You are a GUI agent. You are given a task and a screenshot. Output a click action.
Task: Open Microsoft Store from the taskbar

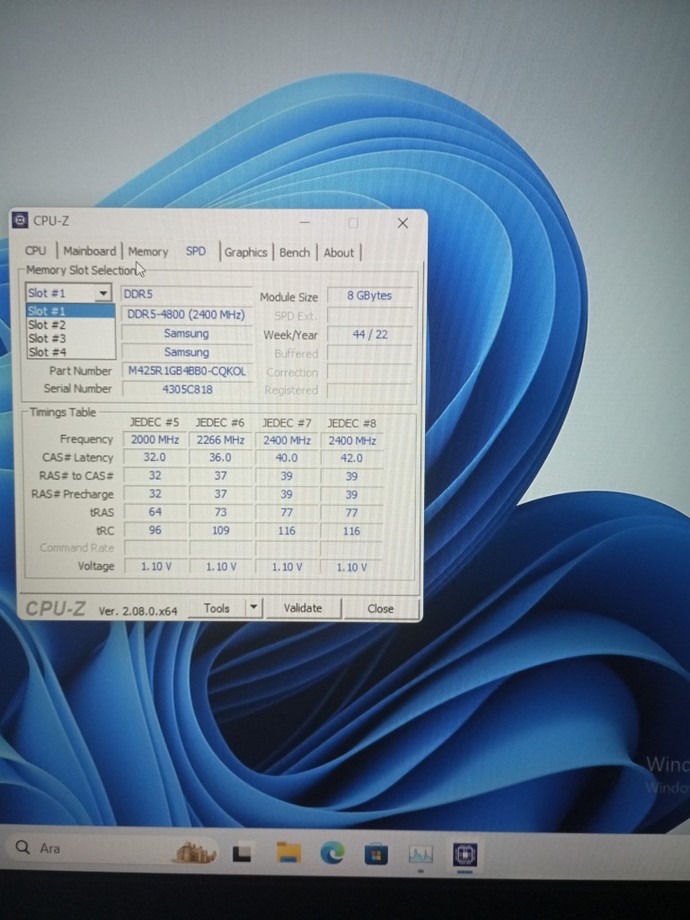376,854
